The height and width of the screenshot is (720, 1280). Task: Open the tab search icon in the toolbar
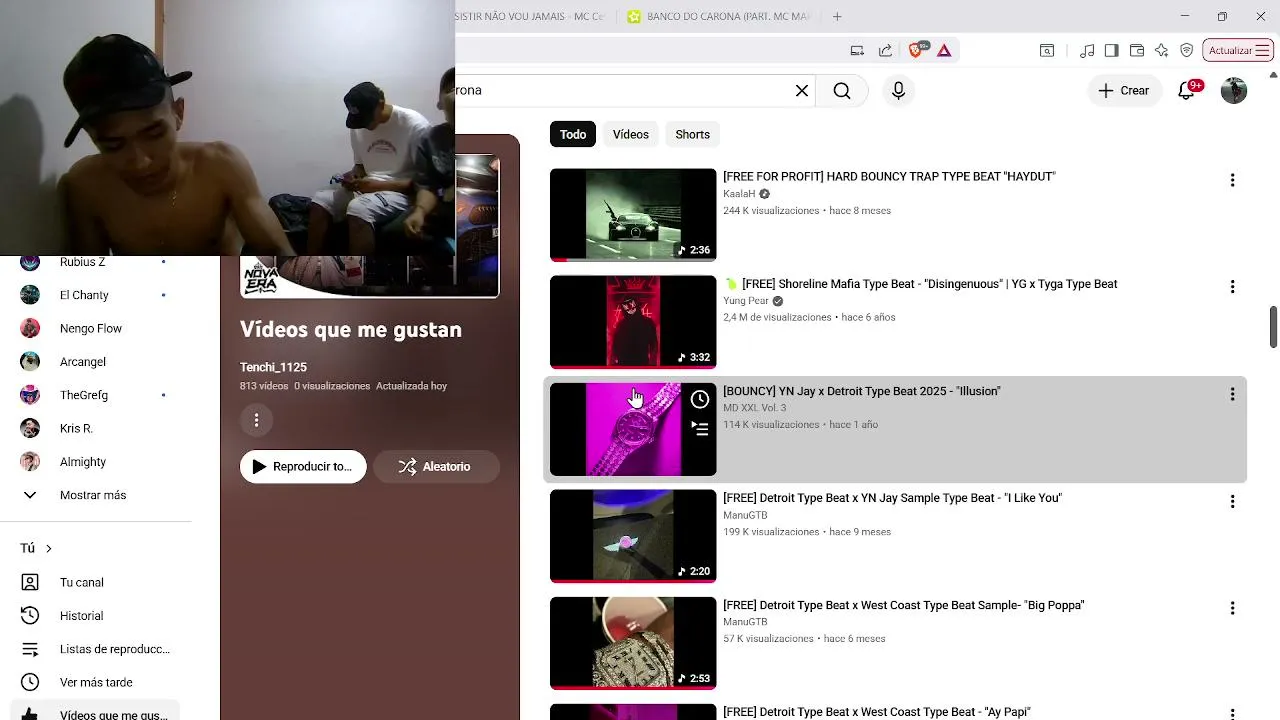tap(1047, 50)
